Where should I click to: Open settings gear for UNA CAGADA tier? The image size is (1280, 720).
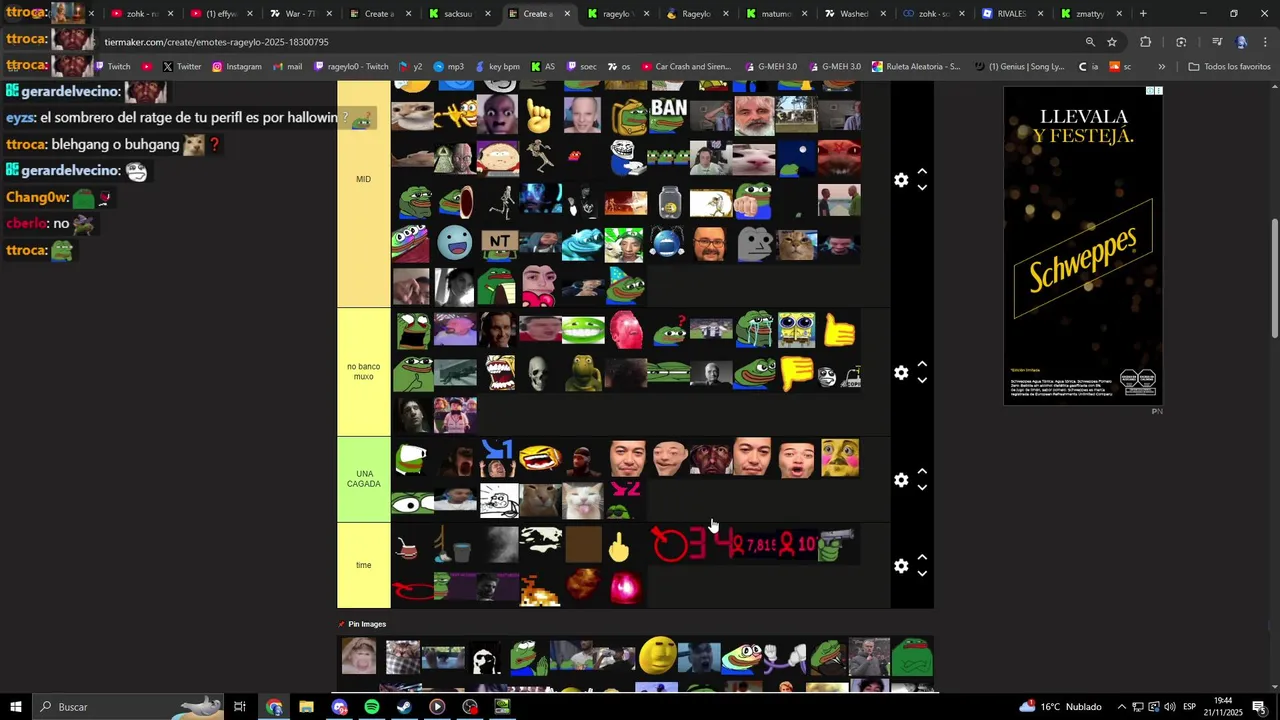click(901, 480)
